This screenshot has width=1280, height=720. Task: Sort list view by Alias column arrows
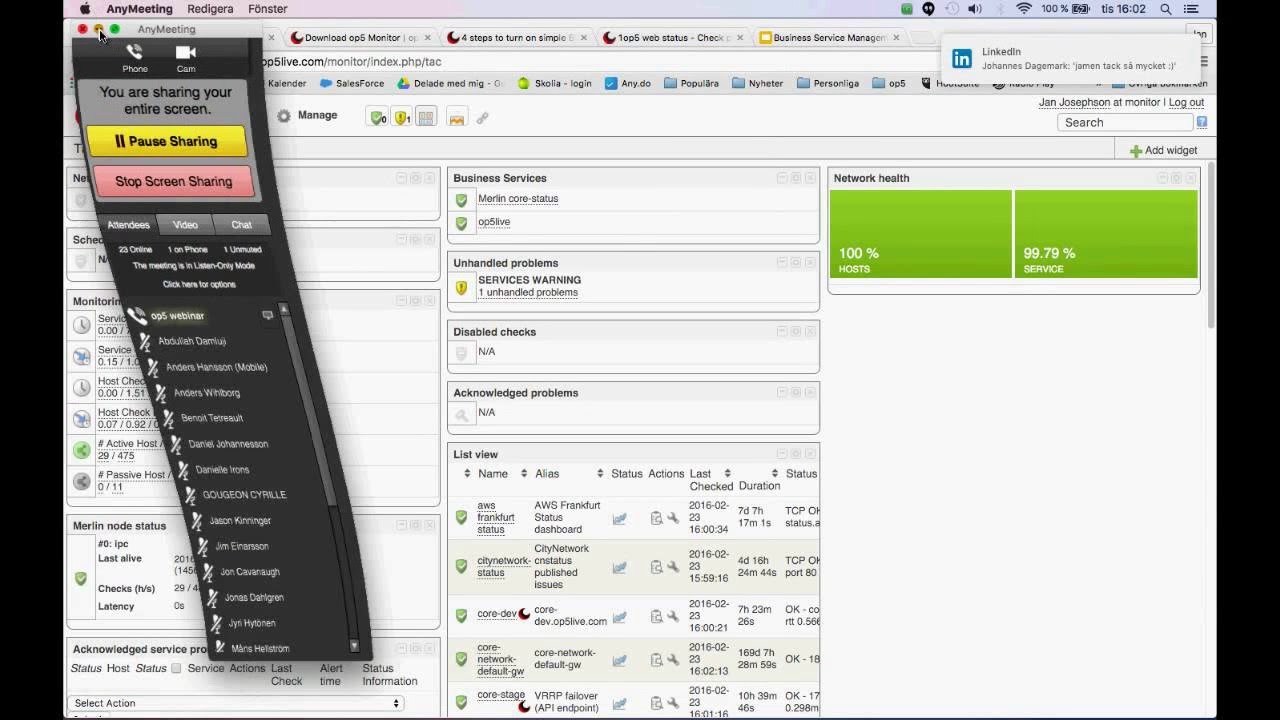pos(600,474)
